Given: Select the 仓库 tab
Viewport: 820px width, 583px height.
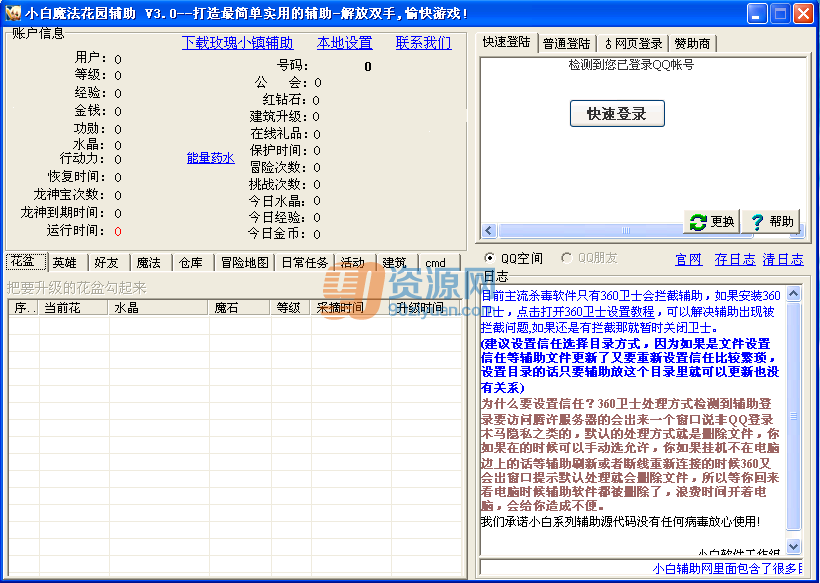Looking at the screenshot, I should click(193, 262).
